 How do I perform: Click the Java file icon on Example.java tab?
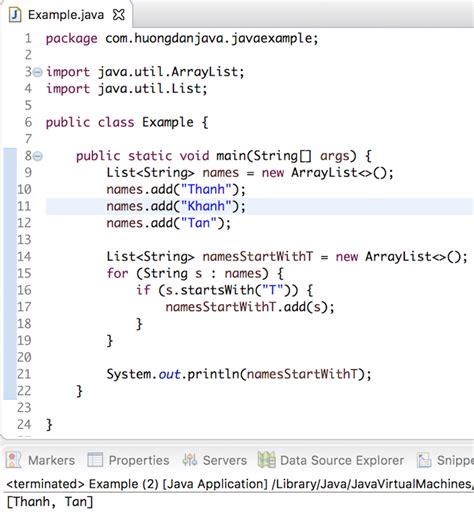click(15, 15)
